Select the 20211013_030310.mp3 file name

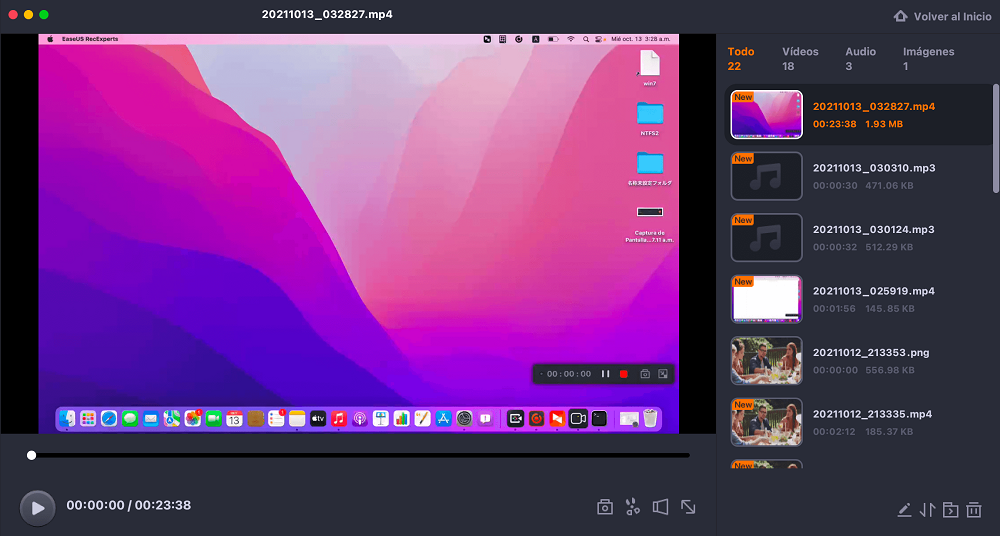pos(874,168)
